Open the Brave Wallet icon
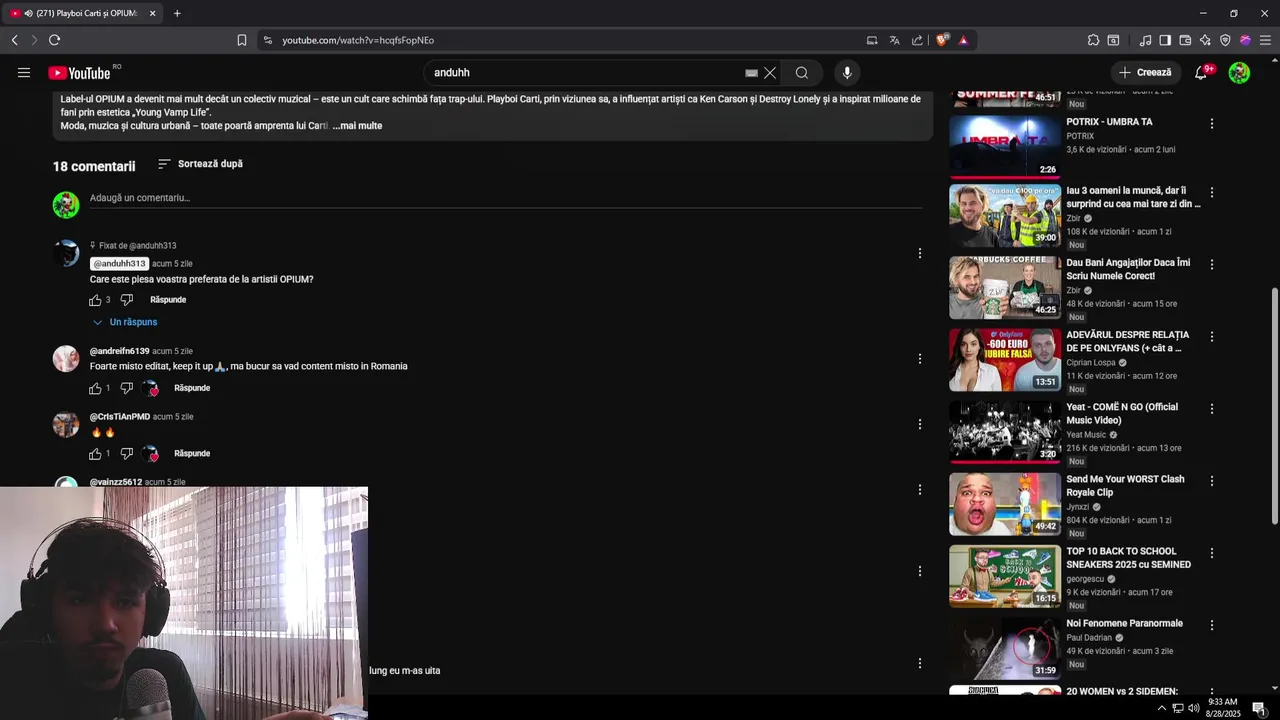Screen dimensions: 1280x720 pos(1185,40)
